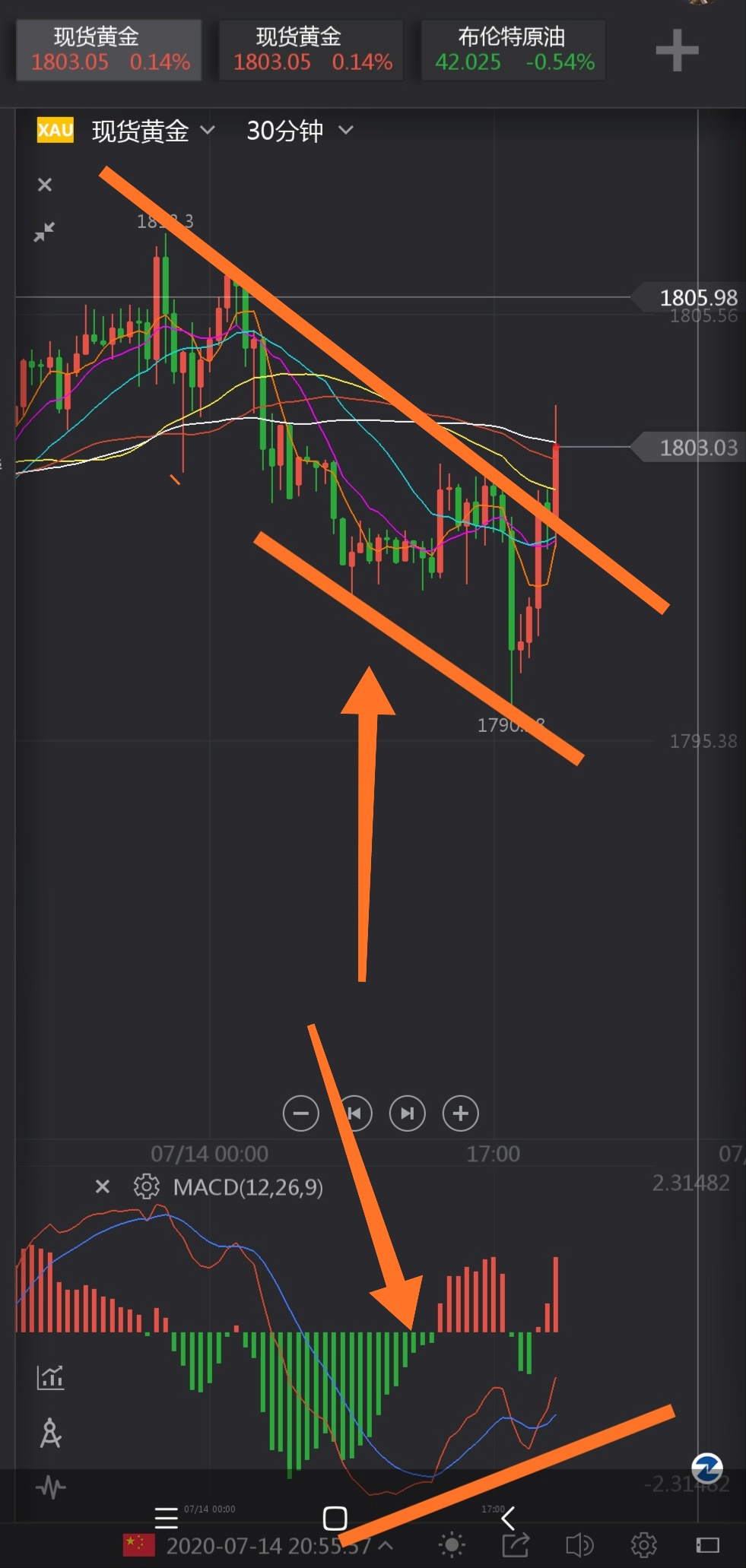The image size is (746, 1568).
Task: Skip to the latest candle button
Action: coord(408,1113)
